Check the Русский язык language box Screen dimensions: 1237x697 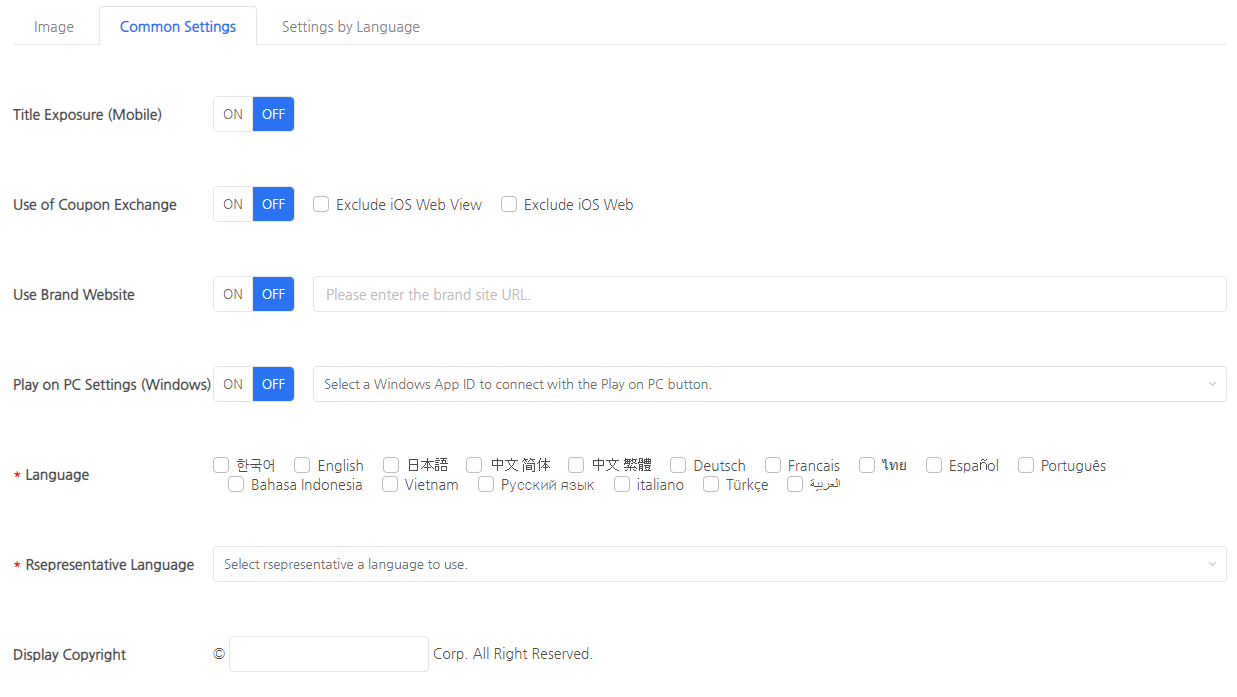coord(486,484)
